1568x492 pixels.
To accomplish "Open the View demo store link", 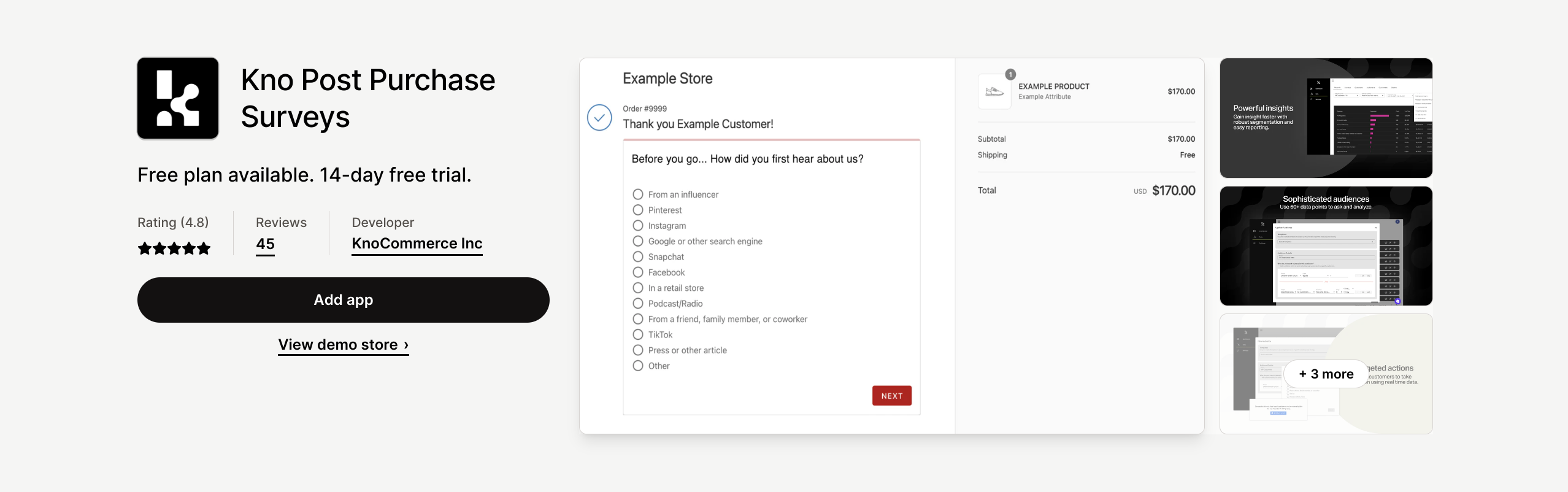I will click(x=344, y=345).
